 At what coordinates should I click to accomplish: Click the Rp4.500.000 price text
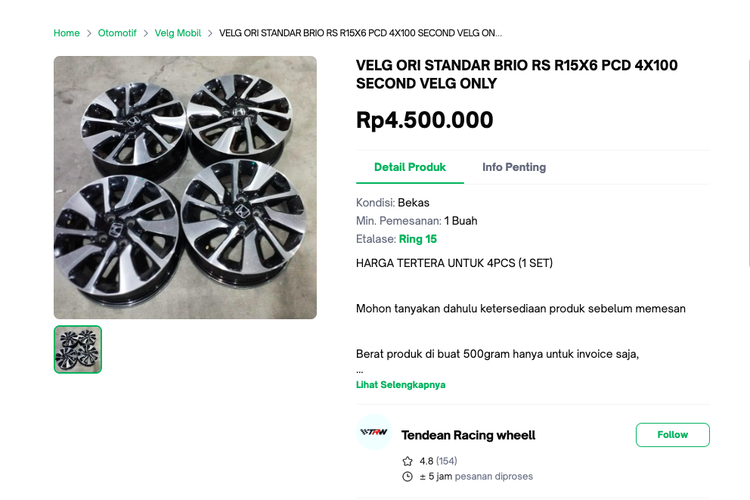click(x=424, y=120)
